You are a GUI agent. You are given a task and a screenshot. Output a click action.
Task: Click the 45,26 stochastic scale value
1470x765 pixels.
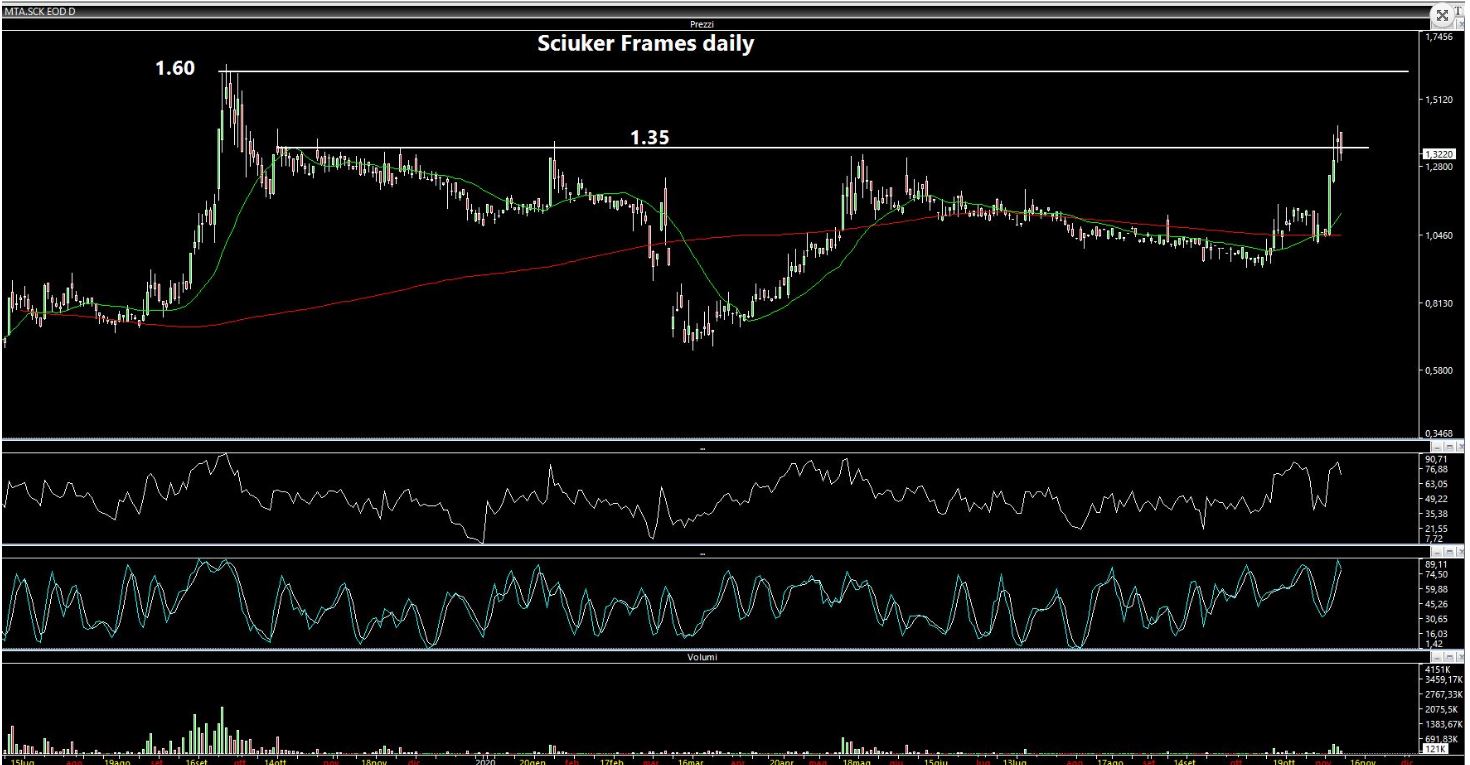pos(1437,604)
